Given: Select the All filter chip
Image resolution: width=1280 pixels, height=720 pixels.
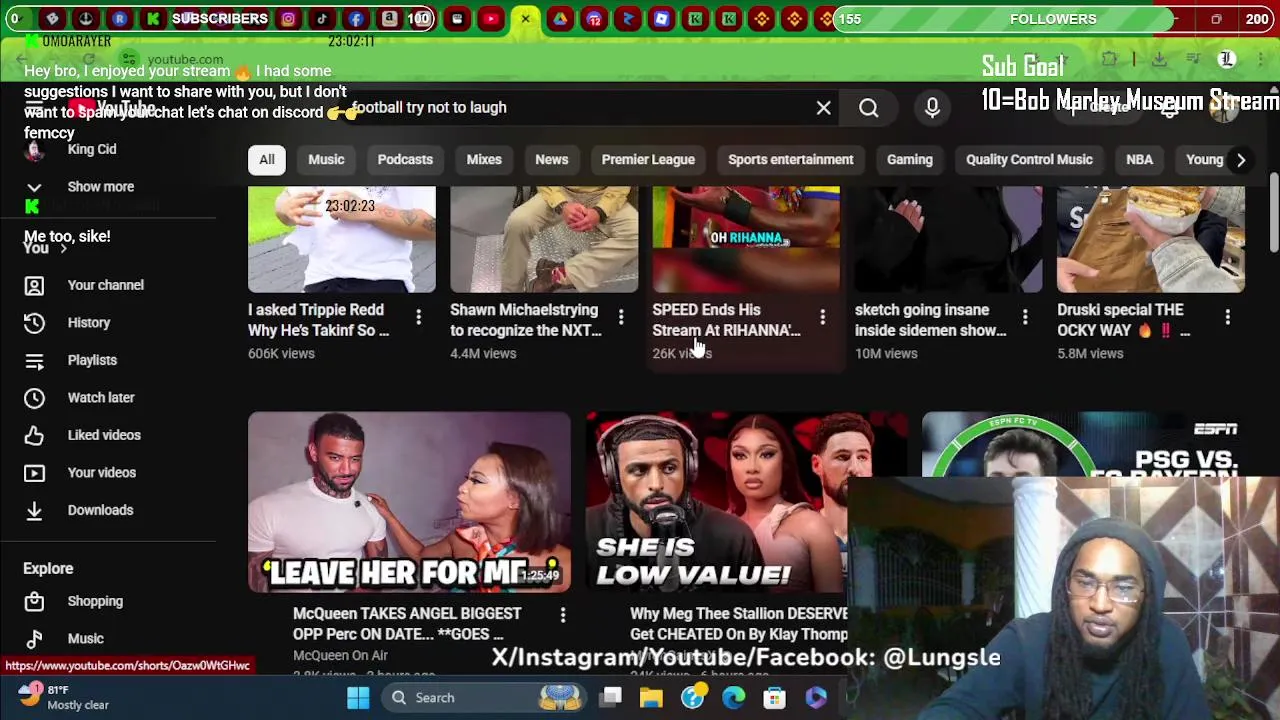Looking at the screenshot, I should click(267, 160).
